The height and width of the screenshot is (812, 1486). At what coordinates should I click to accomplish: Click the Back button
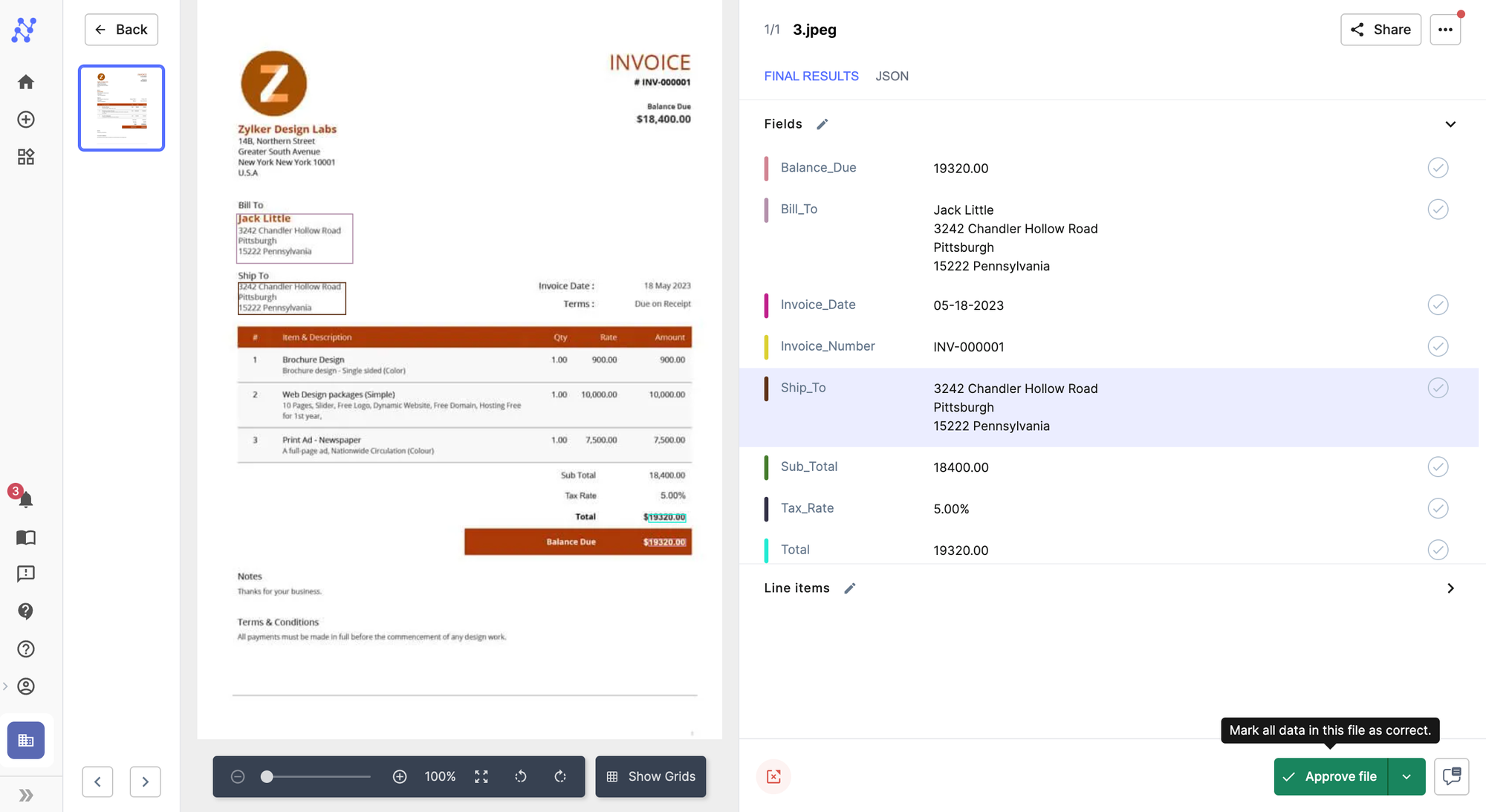121,30
